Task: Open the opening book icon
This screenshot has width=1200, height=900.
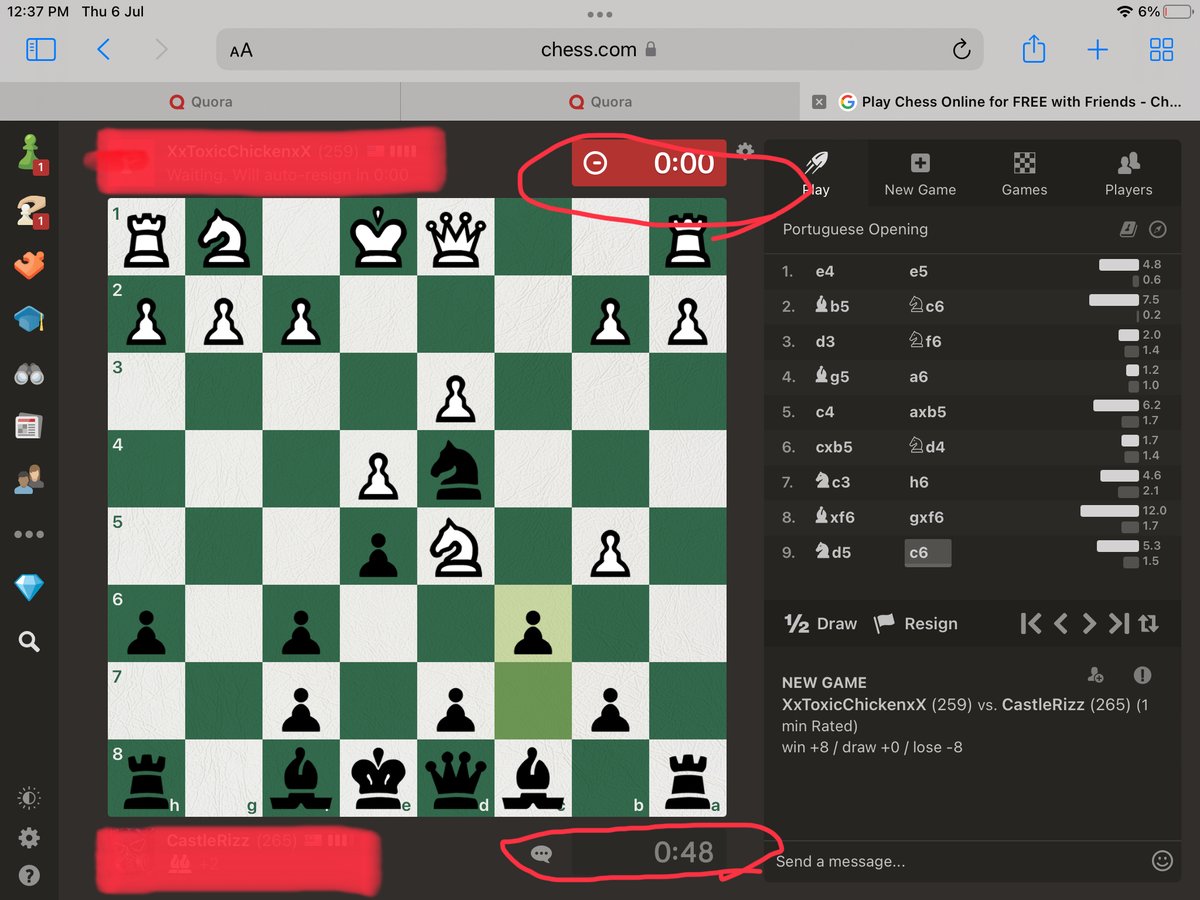Action: click(x=1128, y=230)
